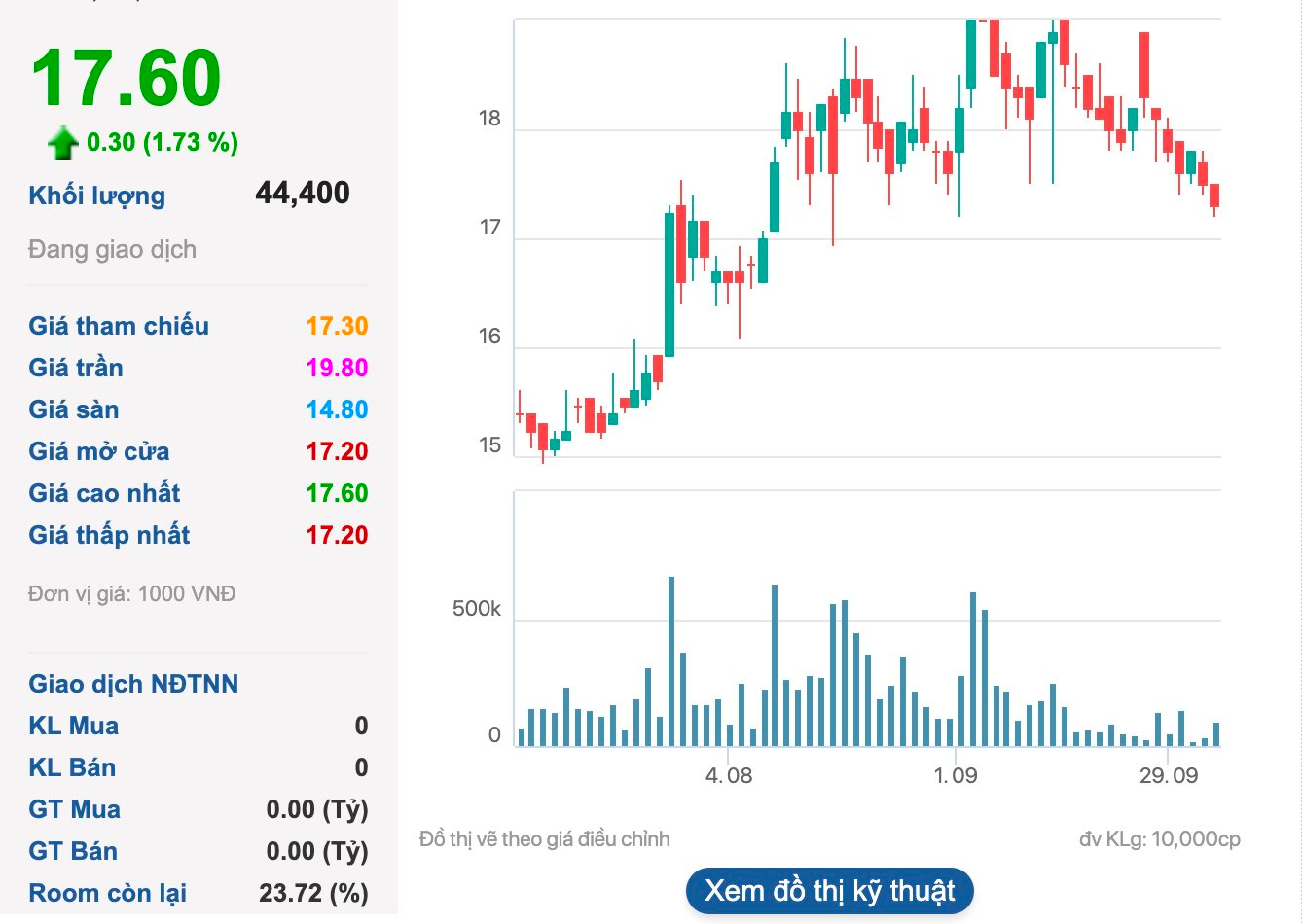Select the 'Khối lượng' label
The height and width of the screenshot is (924, 1302).
(97, 195)
